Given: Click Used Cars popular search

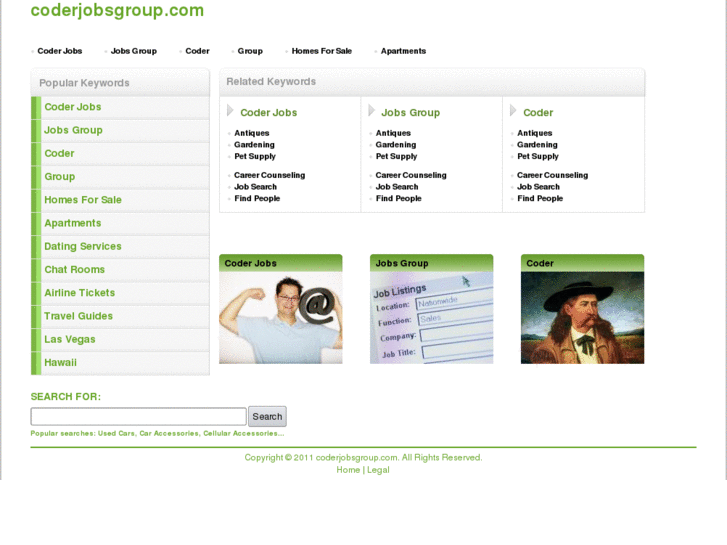Looking at the screenshot, I should (116, 433).
